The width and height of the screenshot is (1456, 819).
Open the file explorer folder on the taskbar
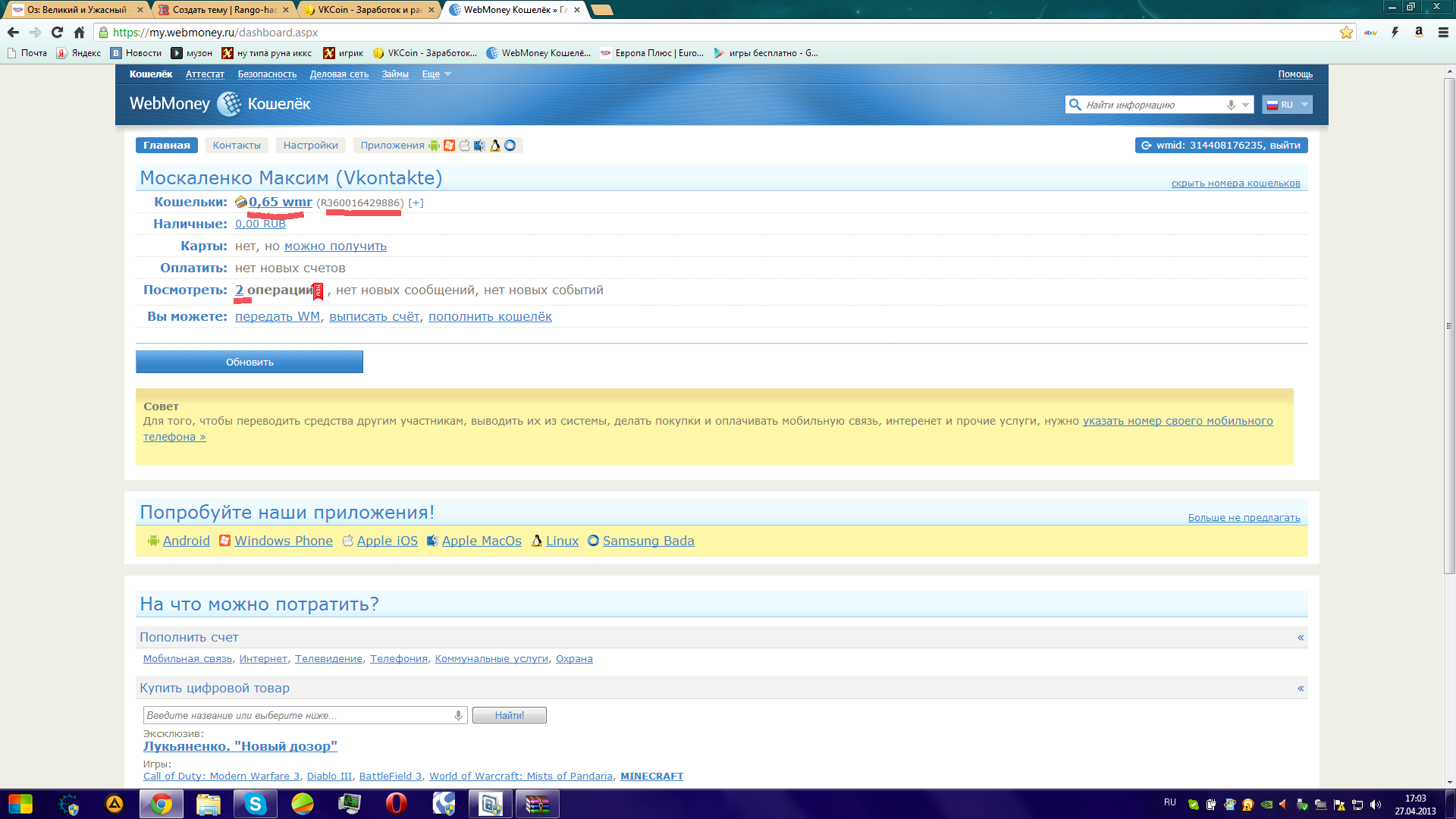[x=209, y=804]
